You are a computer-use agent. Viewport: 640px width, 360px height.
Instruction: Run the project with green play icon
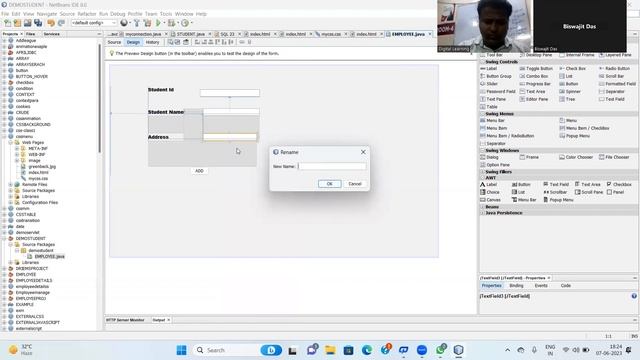(x=158, y=23)
